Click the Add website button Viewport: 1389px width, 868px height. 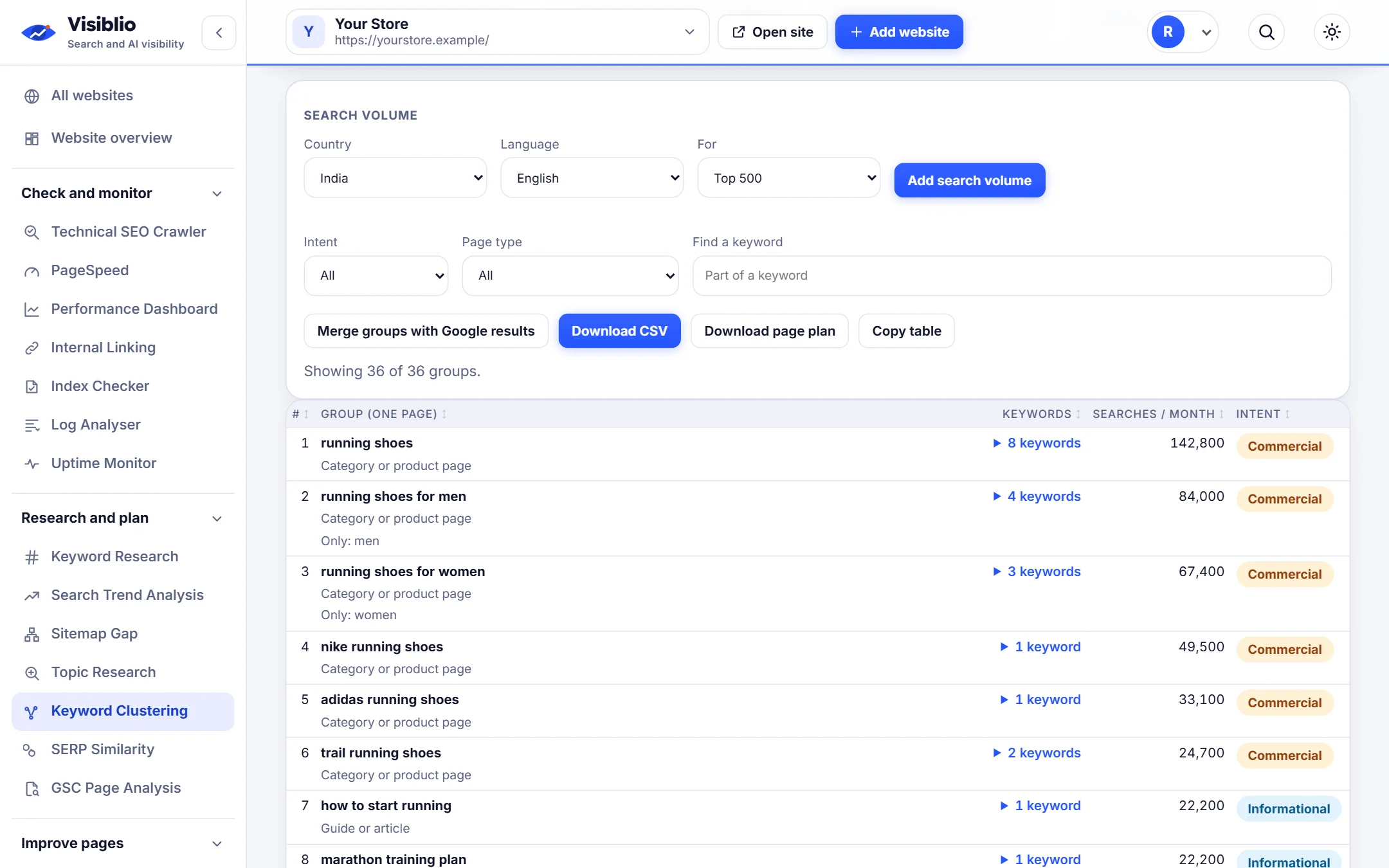tap(899, 32)
